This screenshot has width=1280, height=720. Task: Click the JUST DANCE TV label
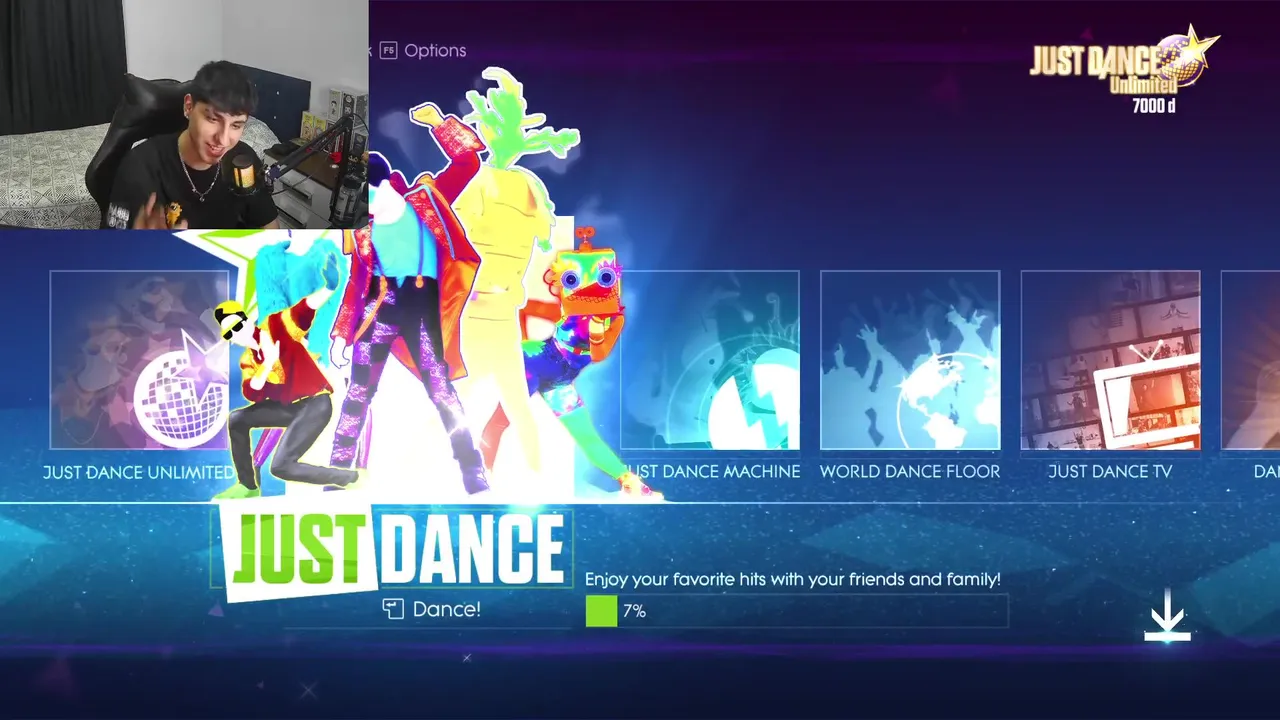click(x=1110, y=471)
